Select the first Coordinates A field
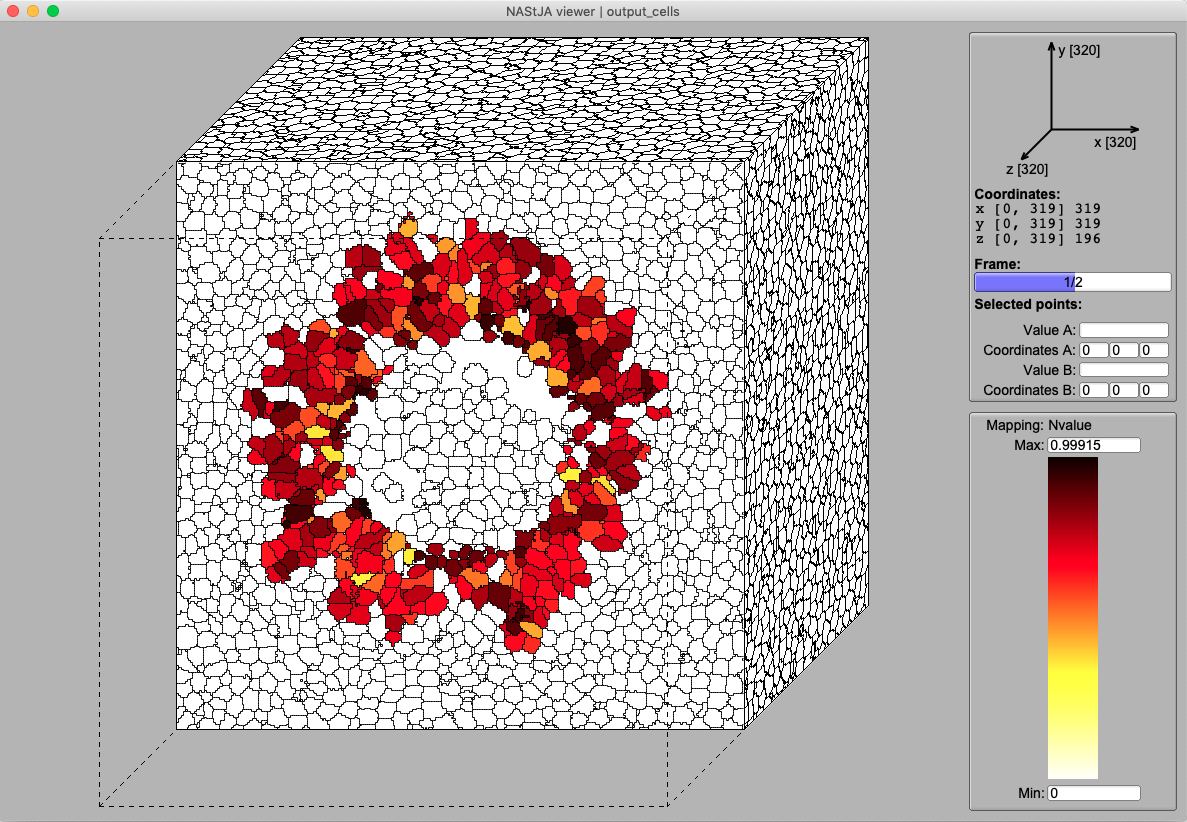 click(1094, 350)
